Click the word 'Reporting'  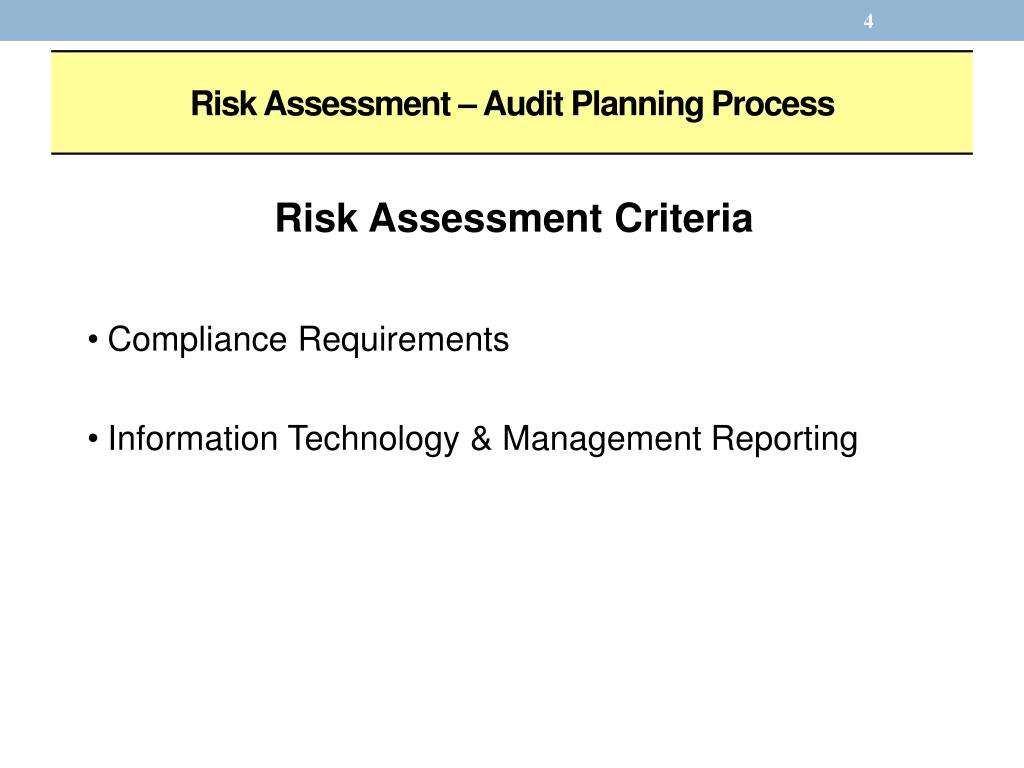pos(784,439)
